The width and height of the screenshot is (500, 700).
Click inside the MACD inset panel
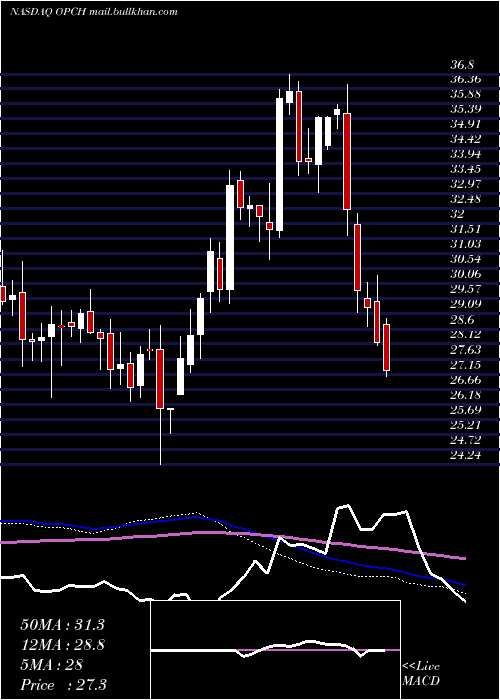pyautogui.click(x=275, y=650)
